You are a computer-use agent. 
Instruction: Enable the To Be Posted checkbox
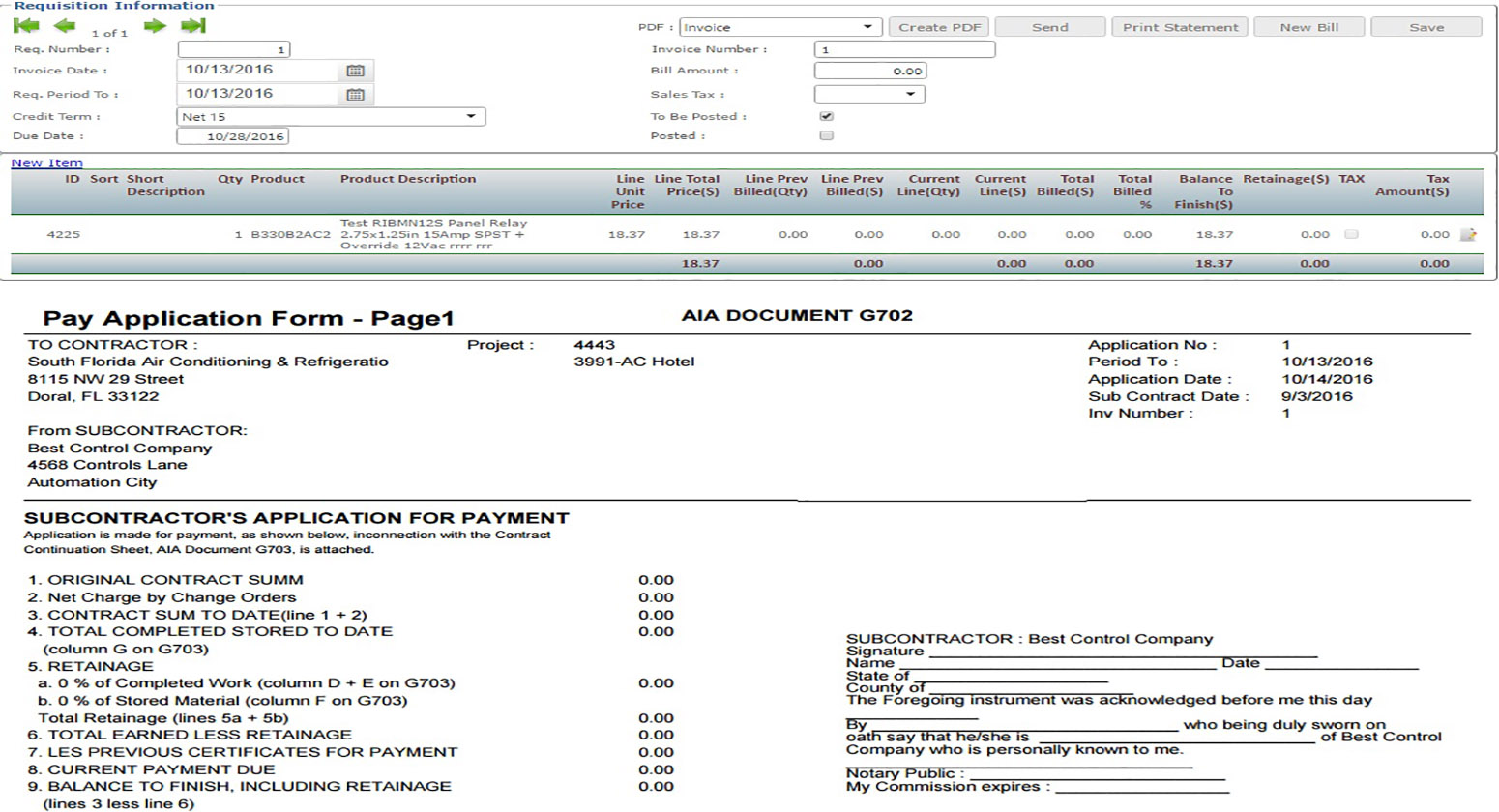pyautogui.click(x=827, y=116)
